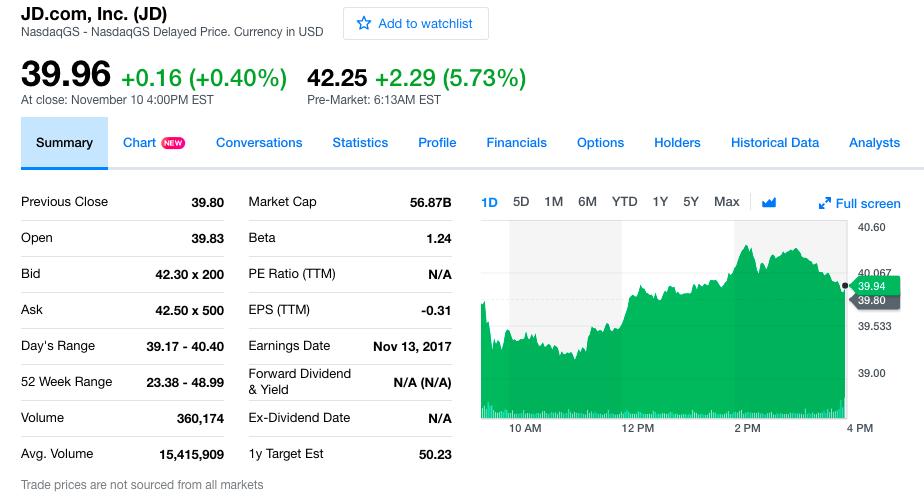Show the 1Y chart range
Viewport: 924px width, 499px height.
click(x=660, y=202)
